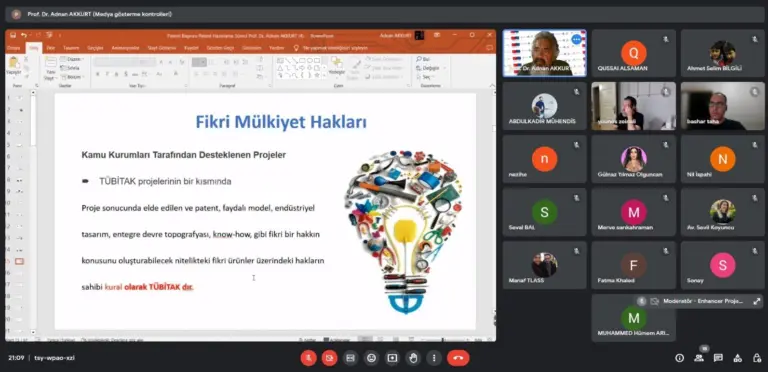The width and height of the screenshot is (768, 372).
Task: Toggle closed captions in the call bar
Action: pyautogui.click(x=350, y=358)
